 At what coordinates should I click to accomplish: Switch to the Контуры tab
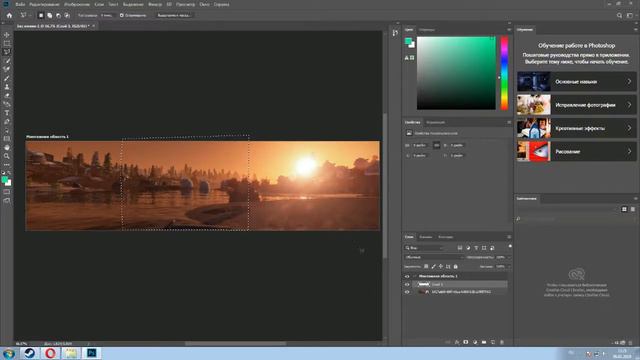(x=445, y=237)
